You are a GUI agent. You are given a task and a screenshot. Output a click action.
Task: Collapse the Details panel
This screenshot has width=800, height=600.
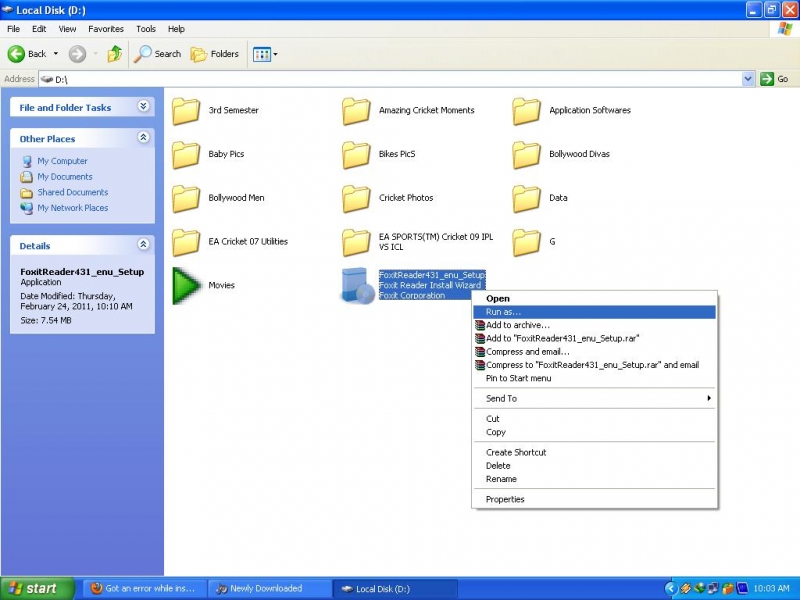pyautogui.click(x=143, y=245)
